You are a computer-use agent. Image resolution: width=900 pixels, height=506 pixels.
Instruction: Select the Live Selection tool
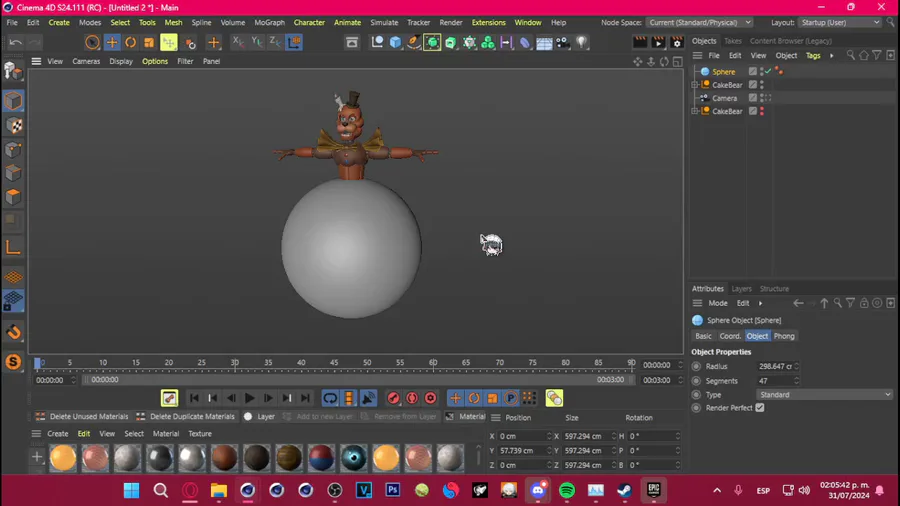pos(92,42)
